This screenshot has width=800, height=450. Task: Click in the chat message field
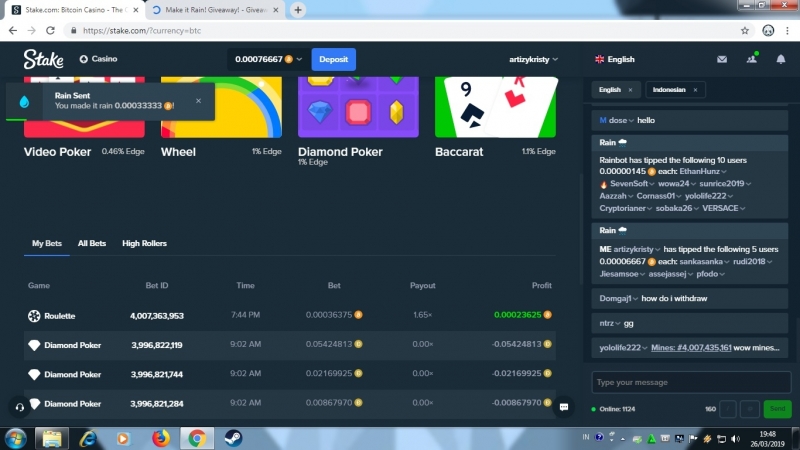coord(691,383)
